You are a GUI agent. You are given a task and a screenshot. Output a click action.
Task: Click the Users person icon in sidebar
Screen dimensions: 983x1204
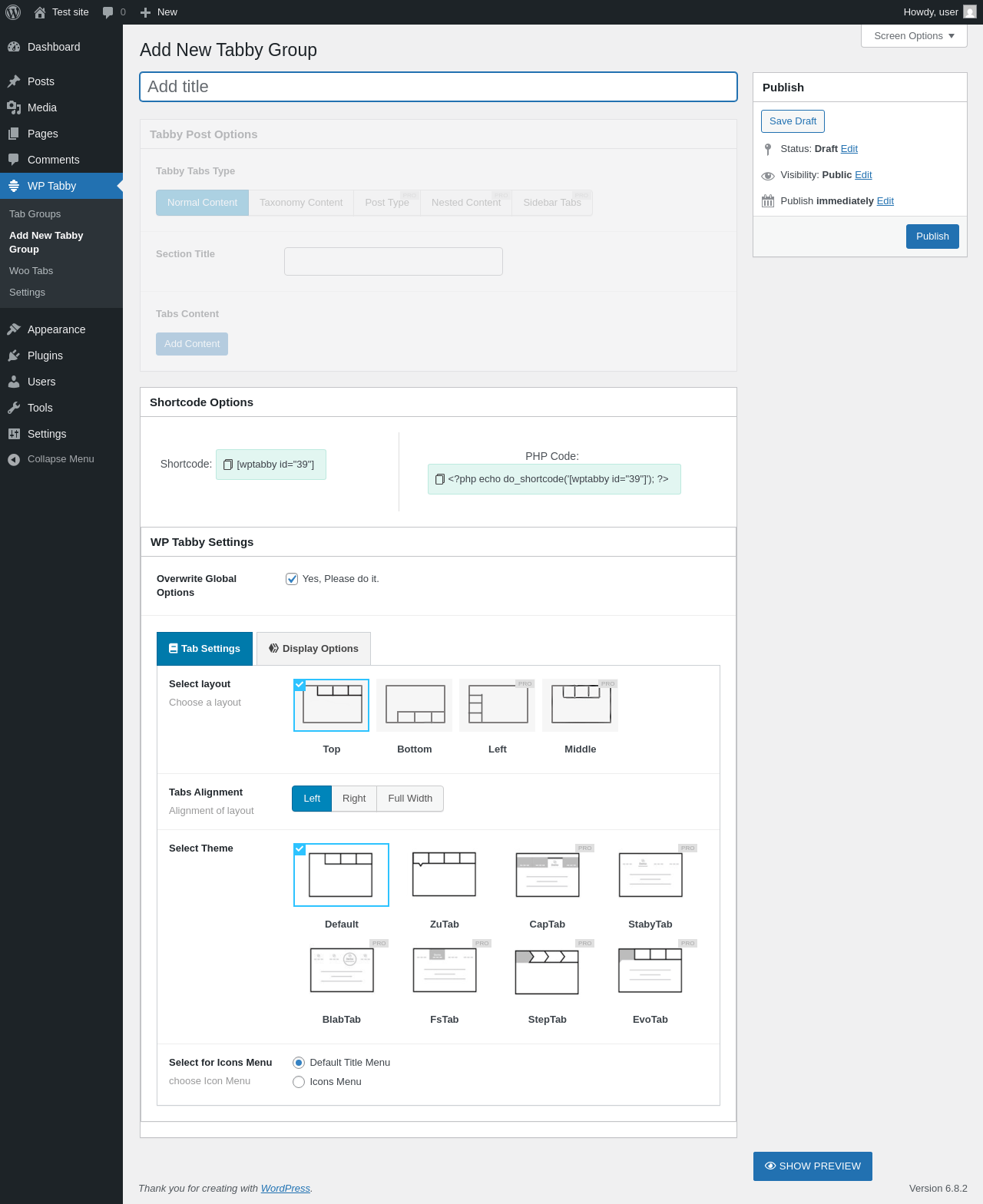coord(14,382)
